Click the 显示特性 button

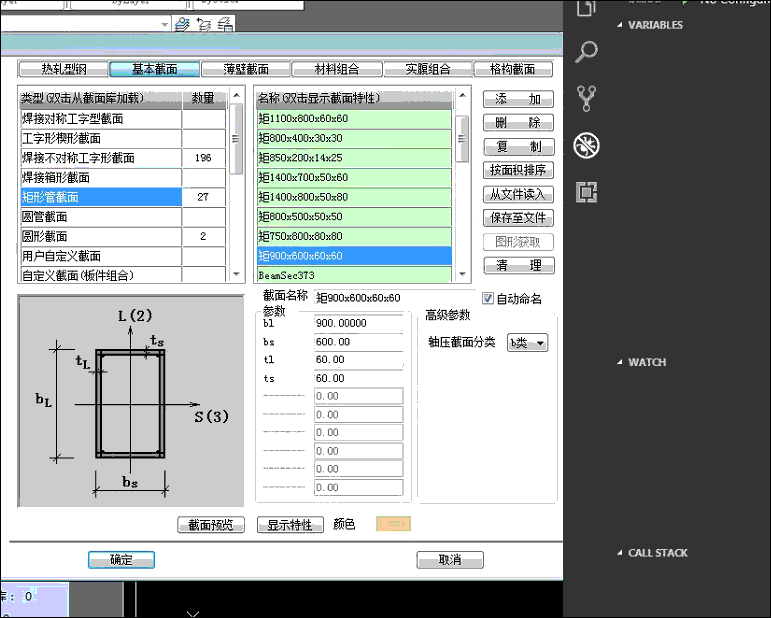click(x=290, y=525)
